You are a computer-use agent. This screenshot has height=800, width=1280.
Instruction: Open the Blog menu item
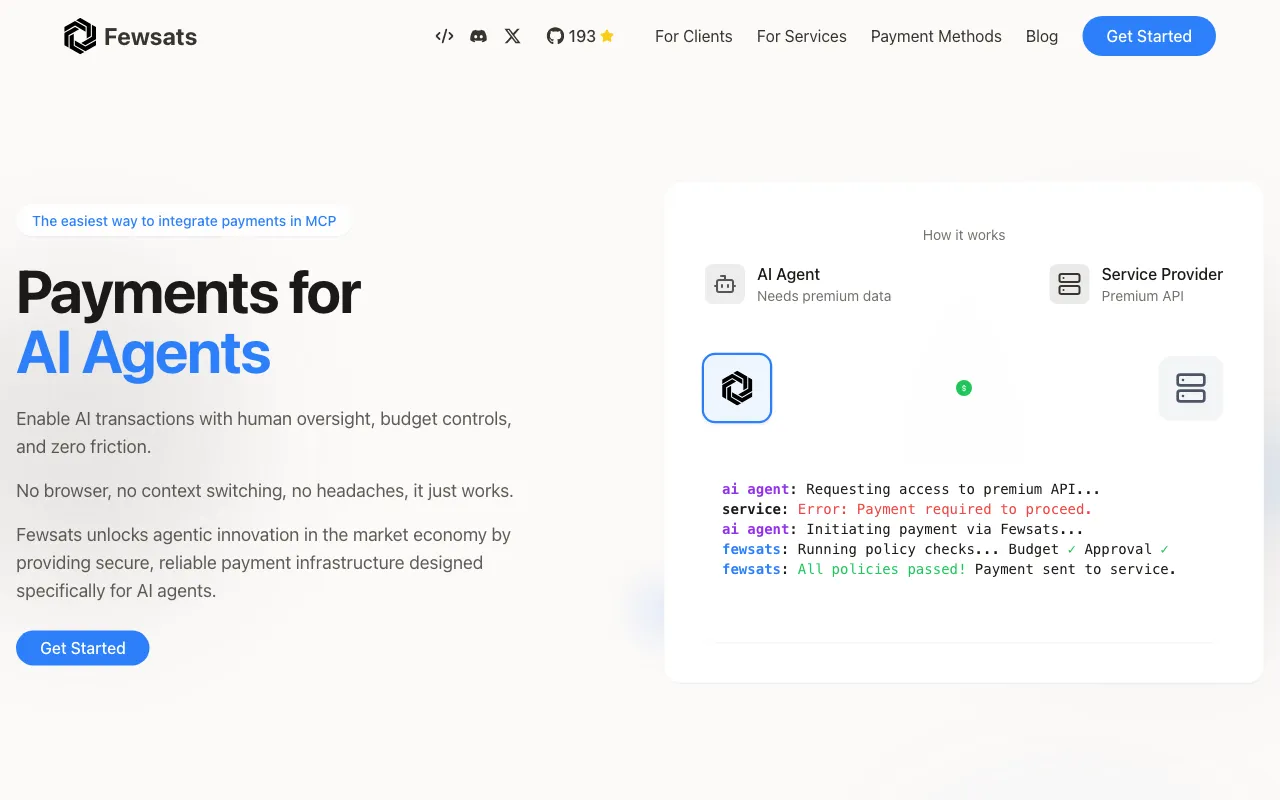[1042, 36]
